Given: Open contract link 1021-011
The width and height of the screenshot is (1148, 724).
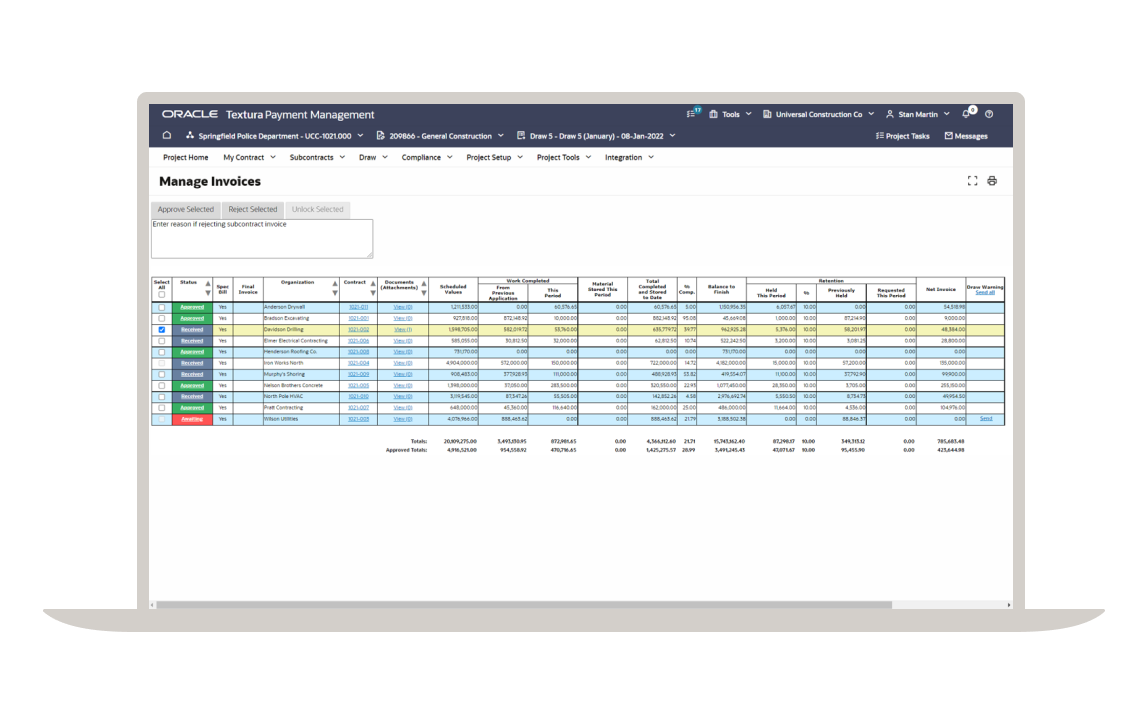Looking at the screenshot, I should coord(358,307).
